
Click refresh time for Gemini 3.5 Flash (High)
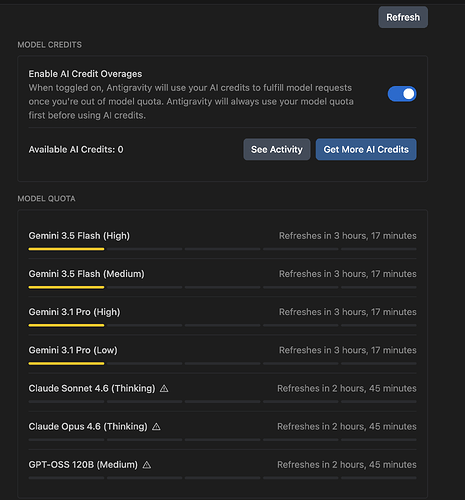[348, 236]
